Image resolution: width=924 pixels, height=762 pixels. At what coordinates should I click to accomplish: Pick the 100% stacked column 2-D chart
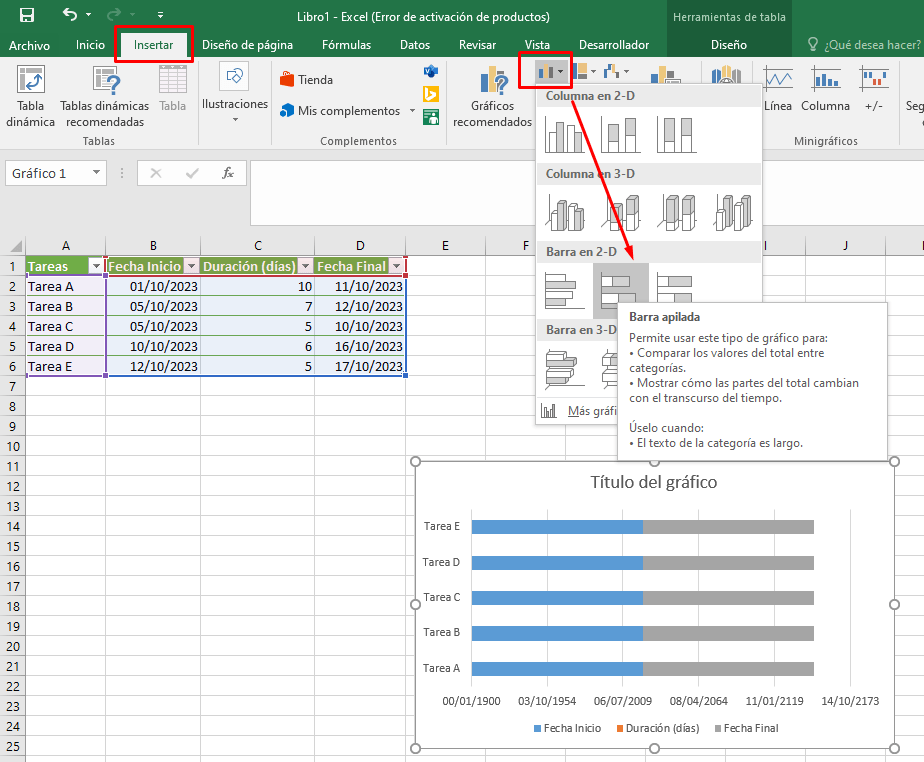pyautogui.click(x=676, y=134)
